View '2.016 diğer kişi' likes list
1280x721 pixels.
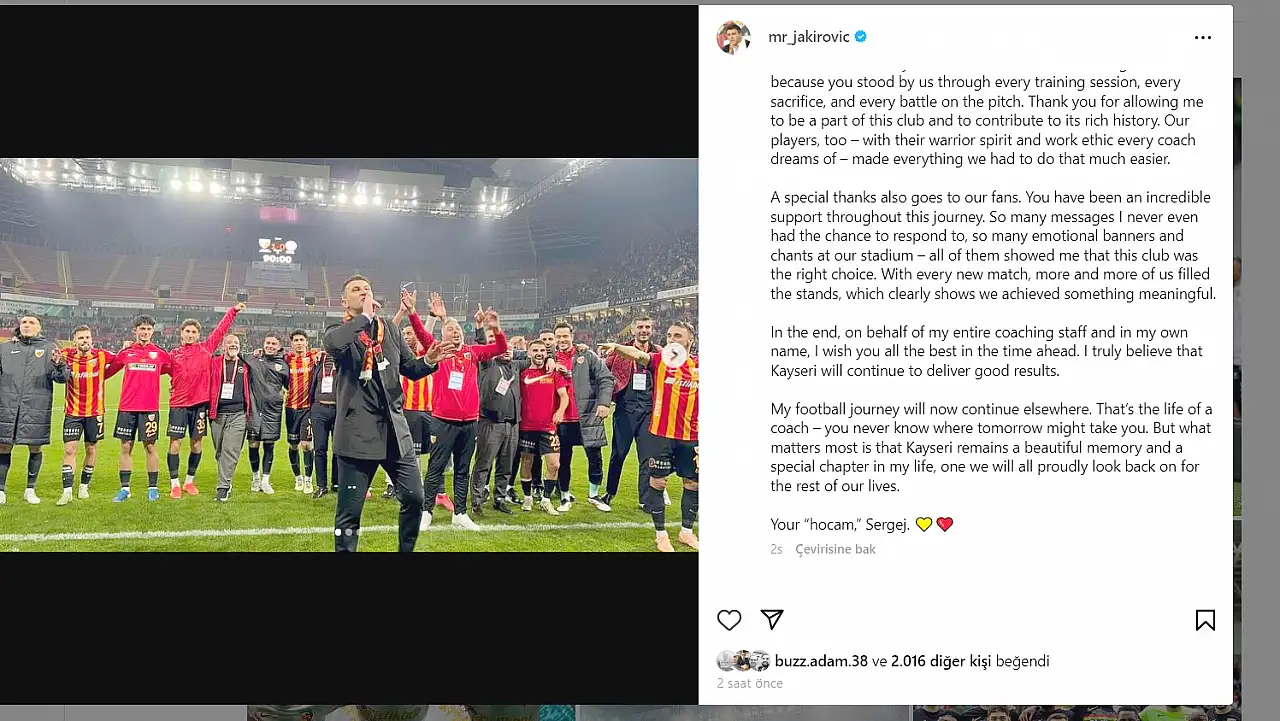[938, 661]
